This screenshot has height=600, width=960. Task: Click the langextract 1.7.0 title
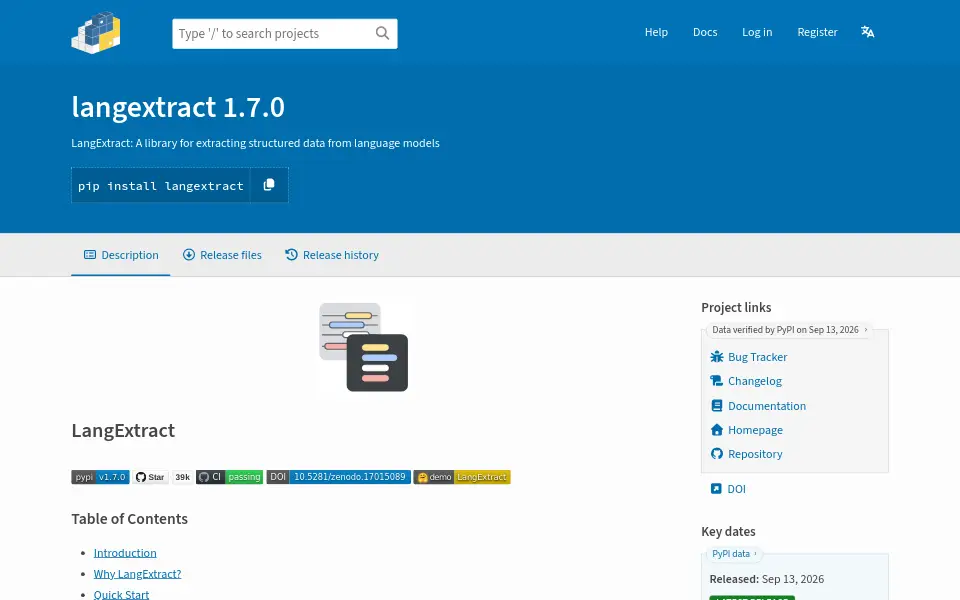pos(178,107)
